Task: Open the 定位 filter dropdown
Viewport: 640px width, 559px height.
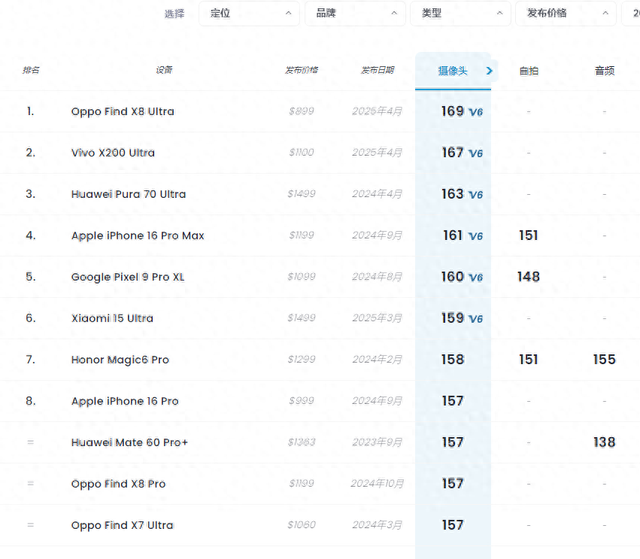Action: 249,13
